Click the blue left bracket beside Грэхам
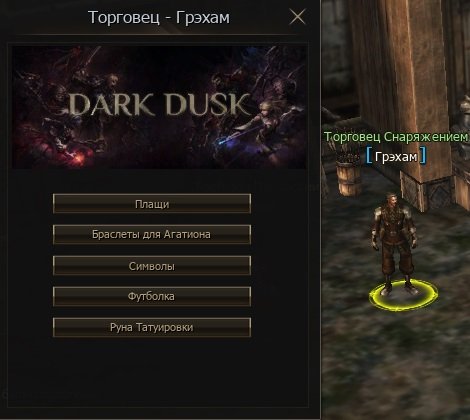This screenshot has width=470, height=420. pos(369,156)
